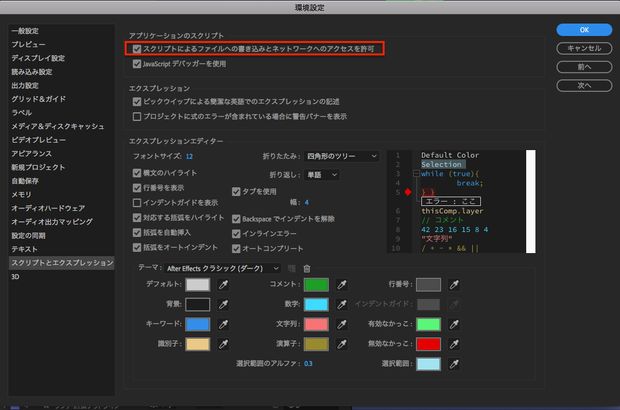Image resolution: width=620 pixels, height=410 pixels.
Task: Click the eyedropper for 行番号 color
Action: (454, 284)
